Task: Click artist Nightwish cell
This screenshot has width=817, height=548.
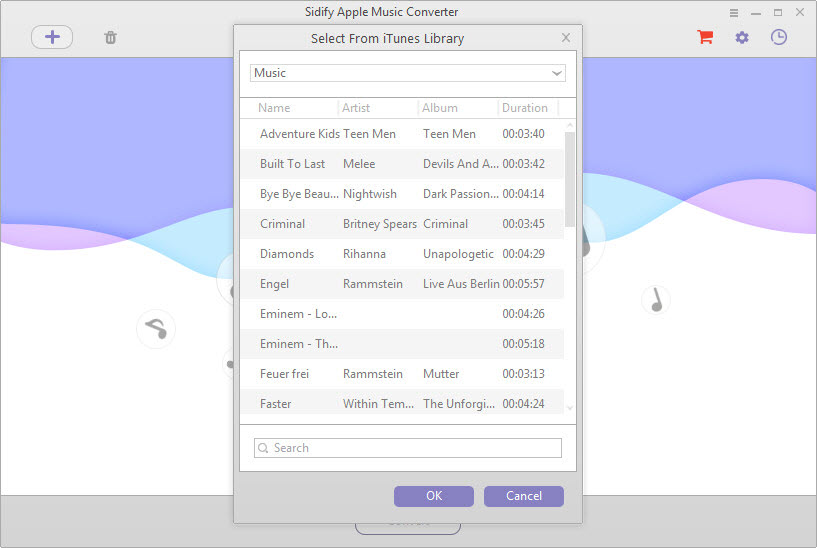Action: 370,194
